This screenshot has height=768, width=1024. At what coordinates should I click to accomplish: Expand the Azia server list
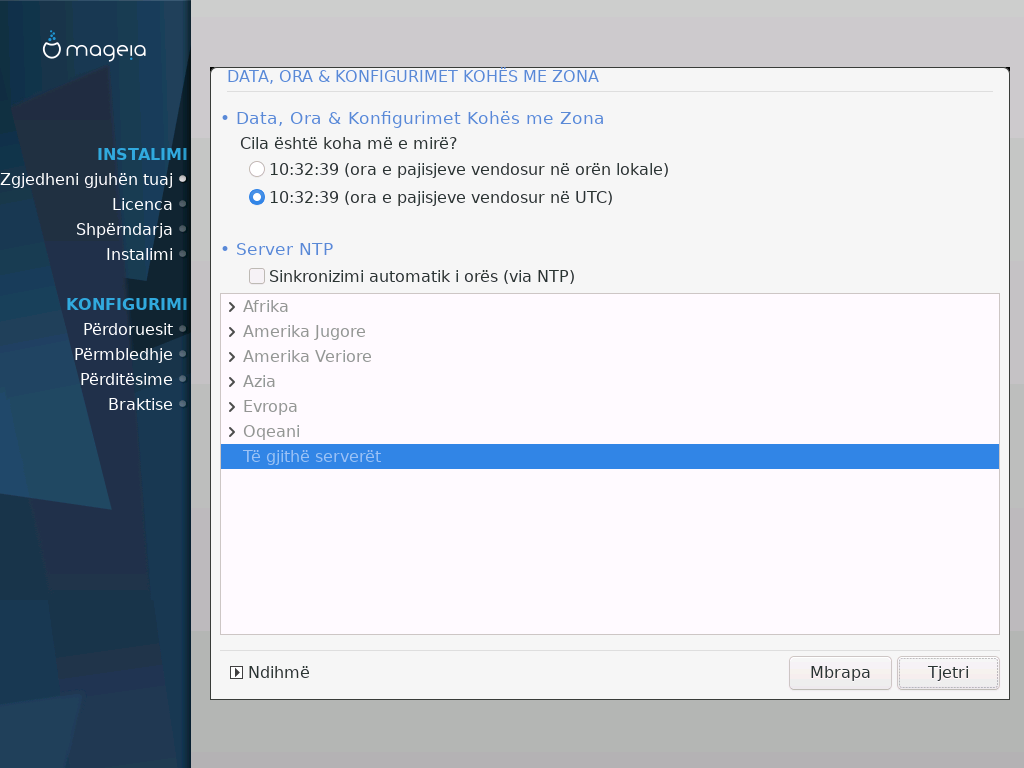(232, 382)
